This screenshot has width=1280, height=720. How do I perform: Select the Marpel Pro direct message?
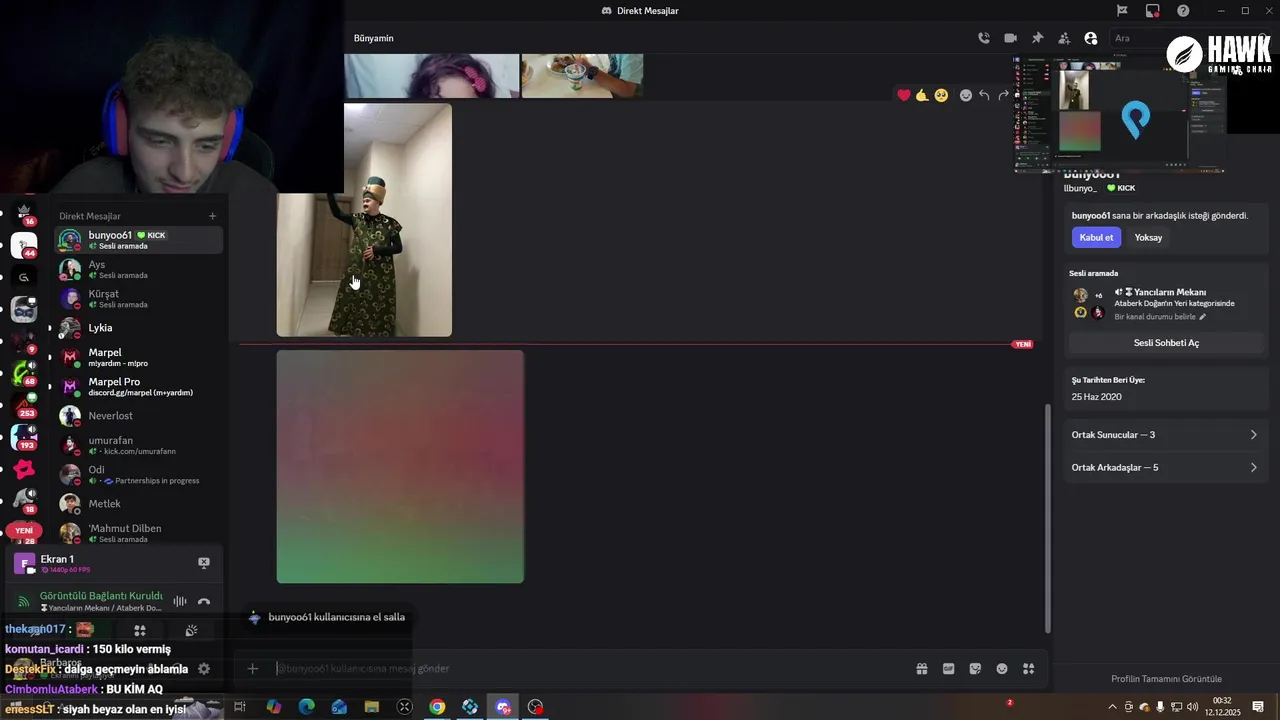(x=138, y=386)
